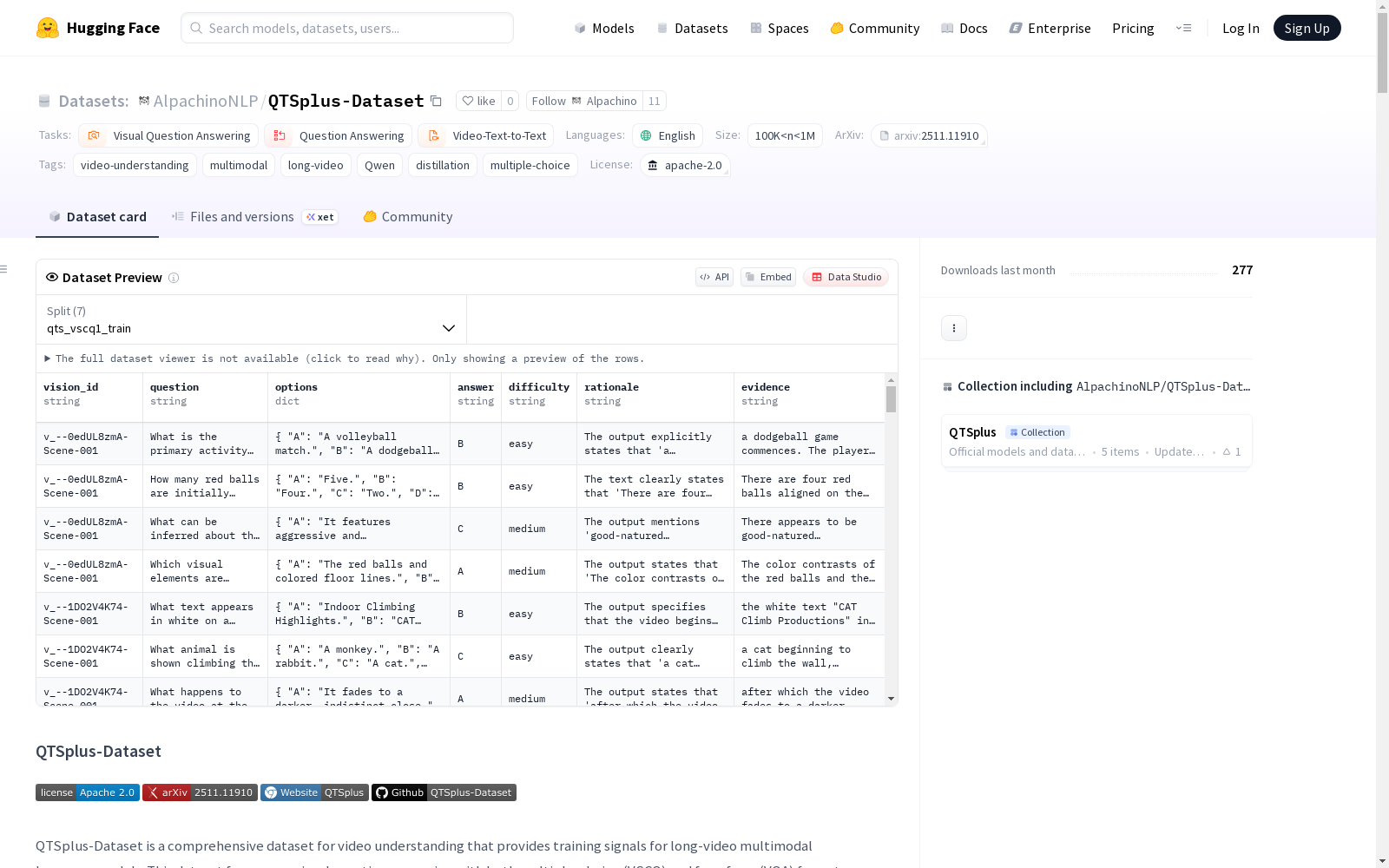Viewport: 1389px width, 868px height.
Task: Click the xet badge icon
Action: [x=320, y=217]
